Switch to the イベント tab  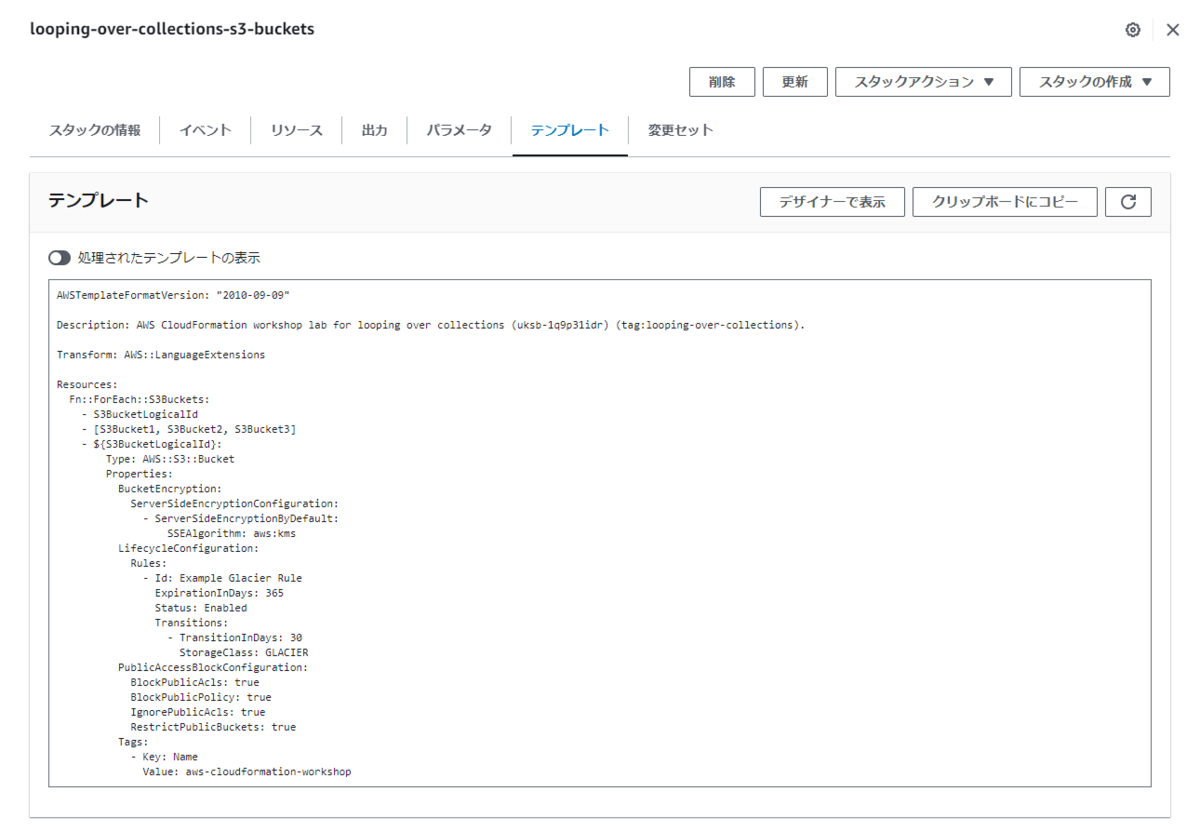pyautogui.click(x=204, y=129)
